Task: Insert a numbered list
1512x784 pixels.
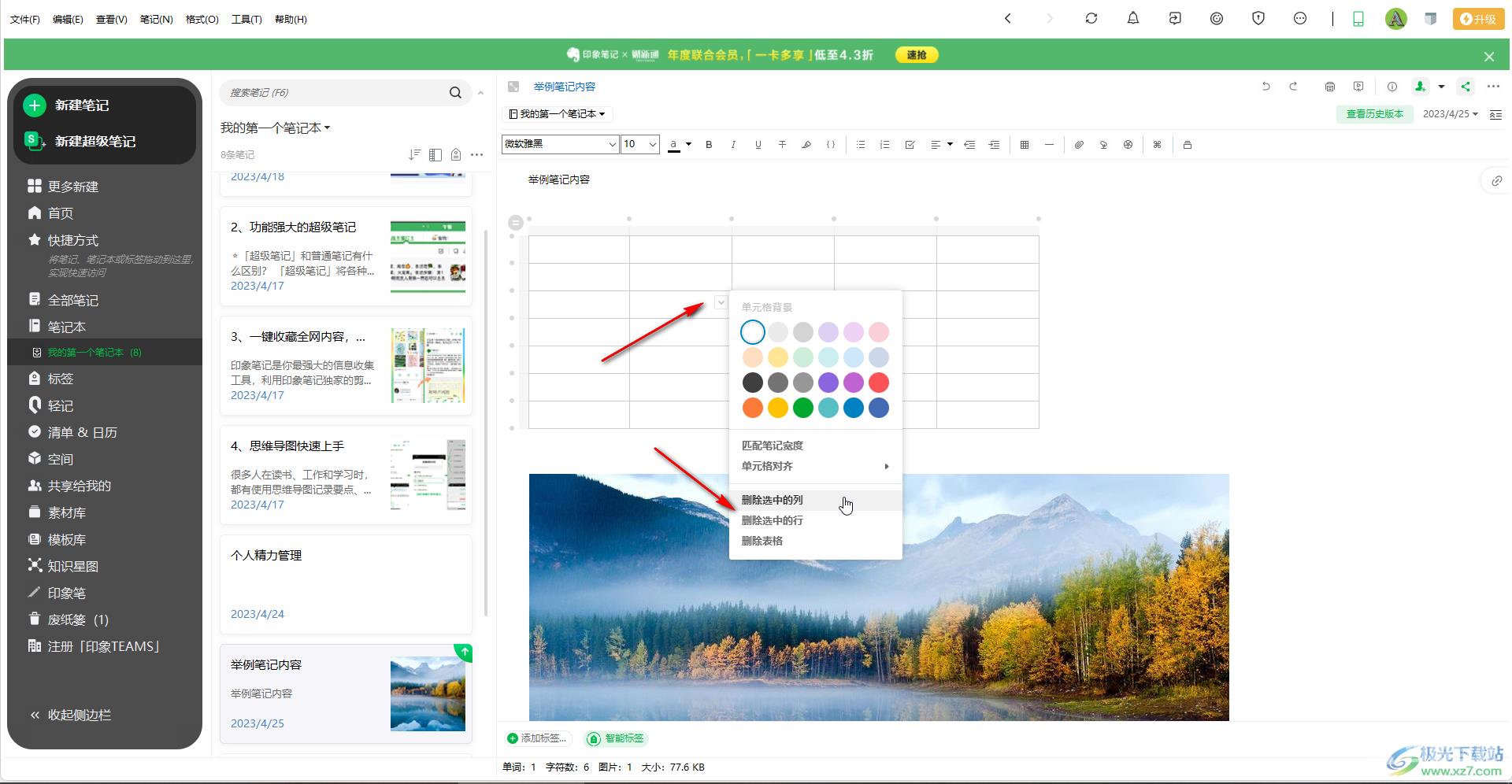Action: [x=885, y=145]
